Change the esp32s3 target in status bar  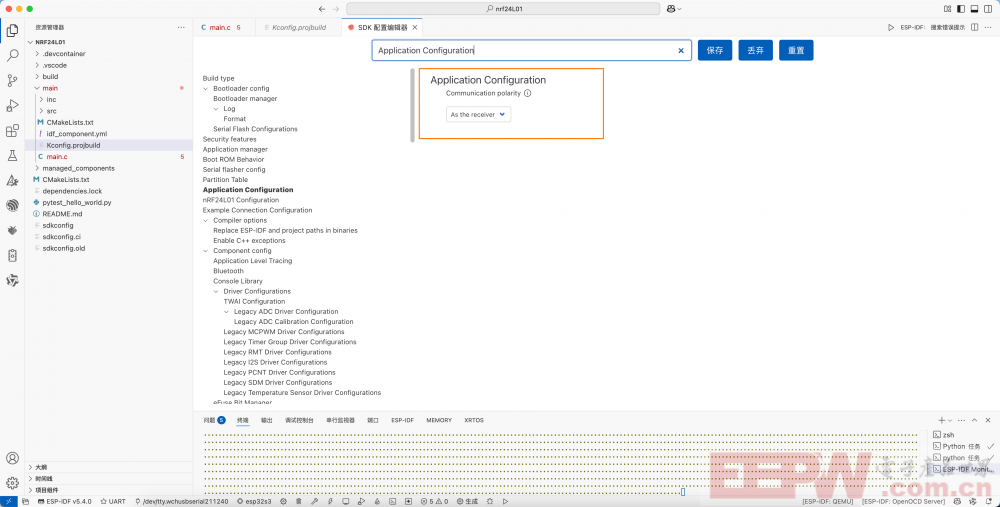[x=254, y=502]
